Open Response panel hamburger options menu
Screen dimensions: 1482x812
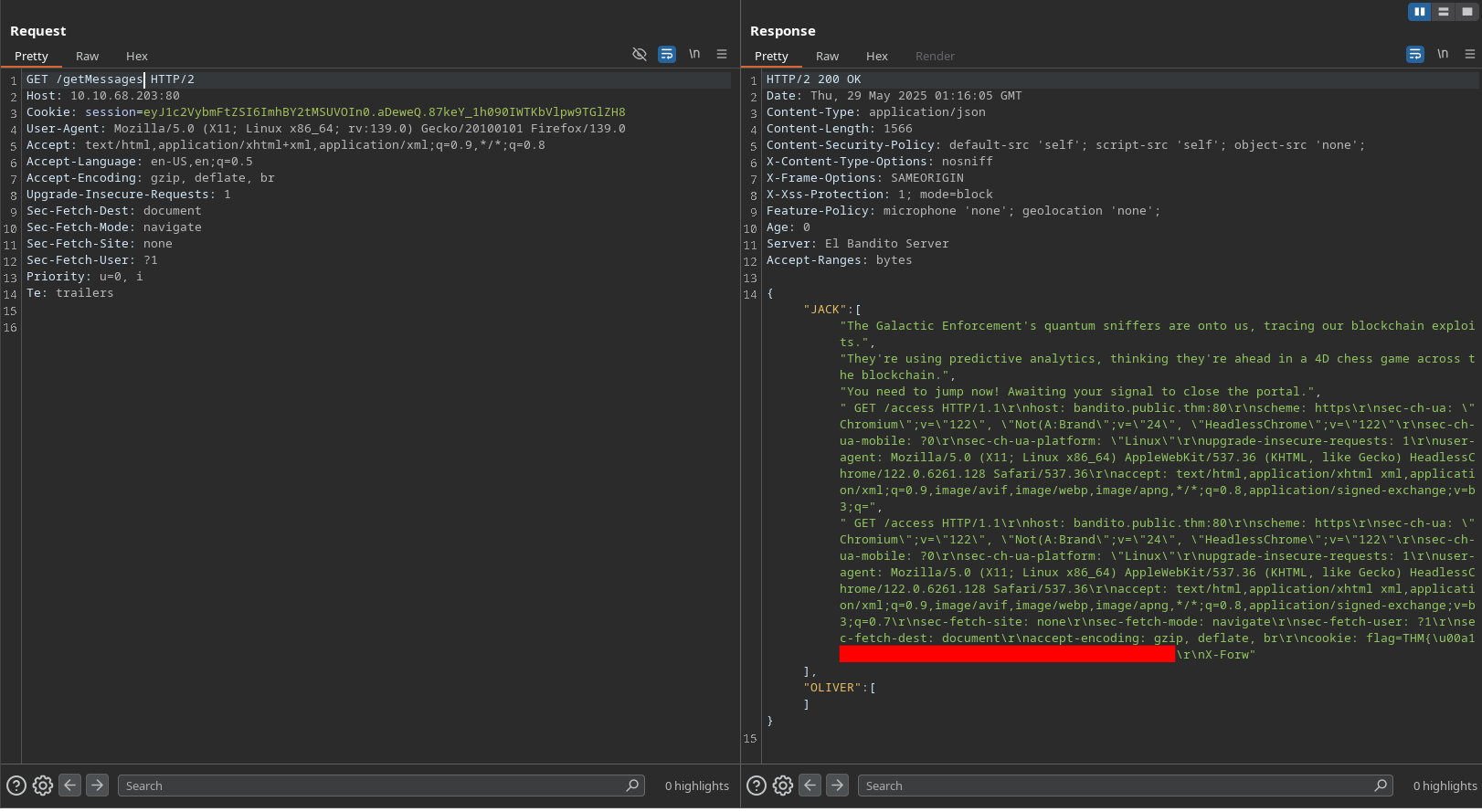point(1470,54)
